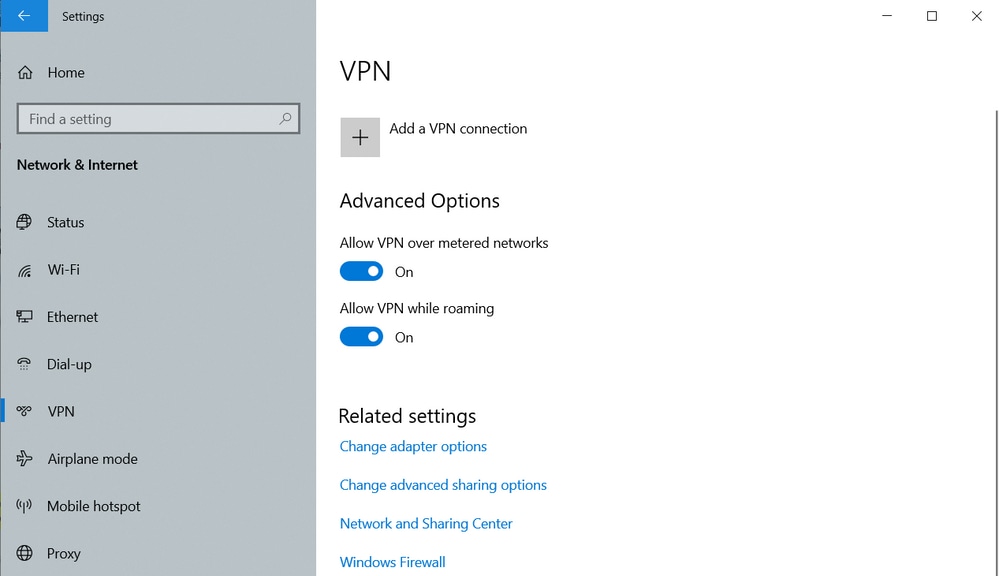Minimize the Settings window
Image resolution: width=999 pixels, height=576 pixels.
point(887,16)
